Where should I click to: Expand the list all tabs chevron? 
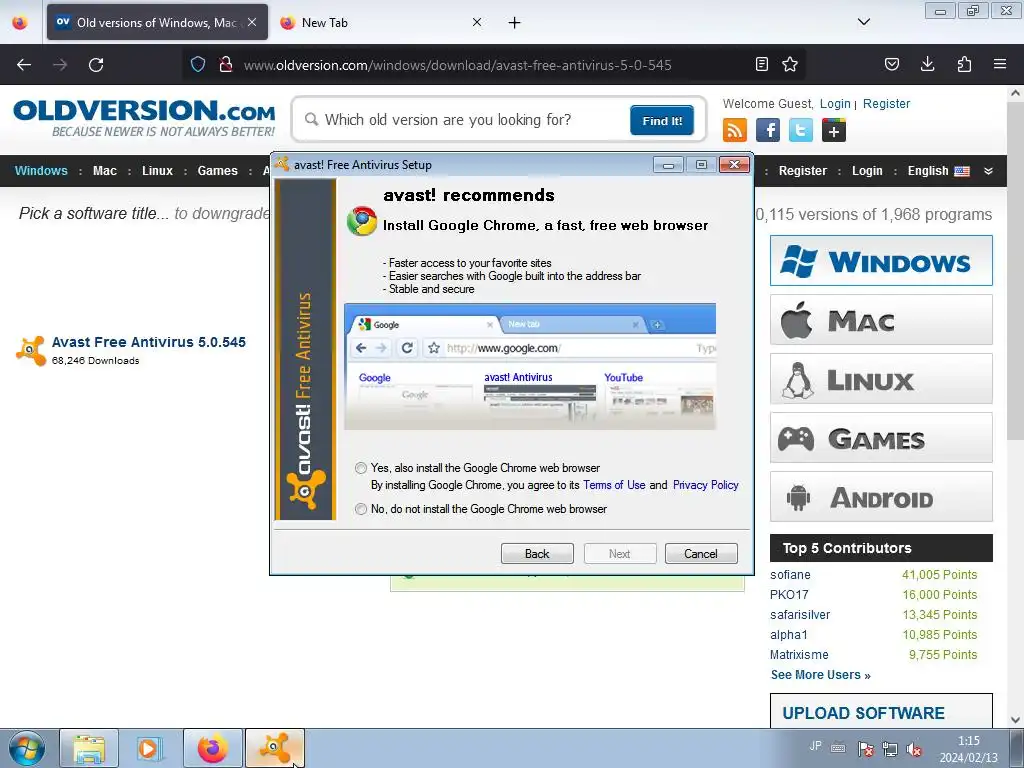pos(863,22)
